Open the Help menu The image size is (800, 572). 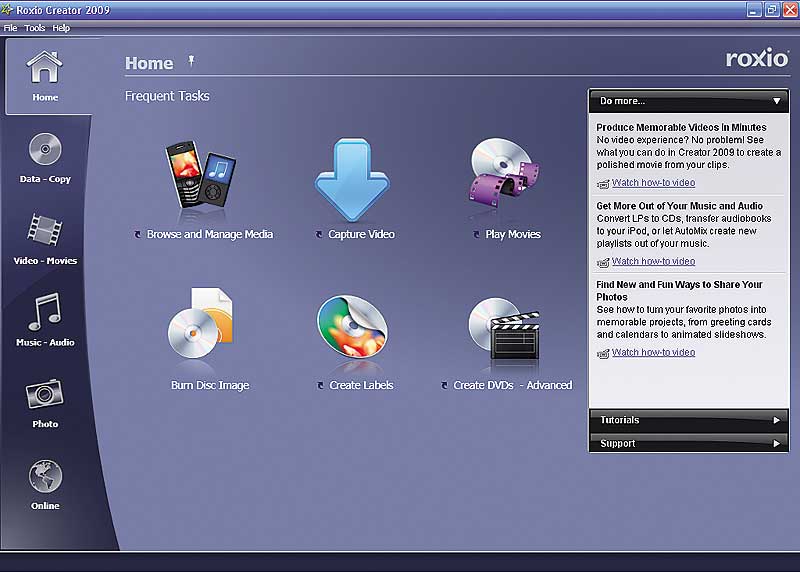point(61,28)
